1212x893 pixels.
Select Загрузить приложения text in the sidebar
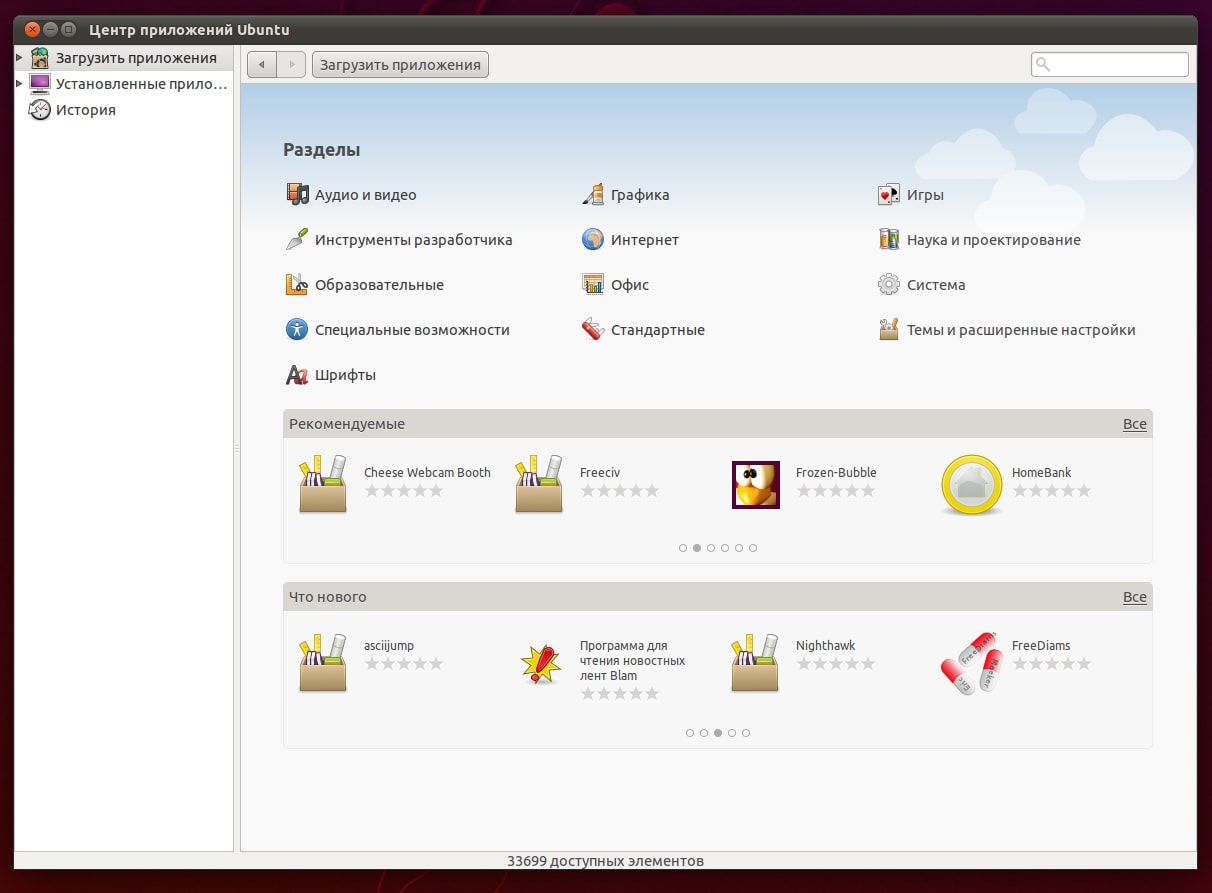(x=136, y=58)
